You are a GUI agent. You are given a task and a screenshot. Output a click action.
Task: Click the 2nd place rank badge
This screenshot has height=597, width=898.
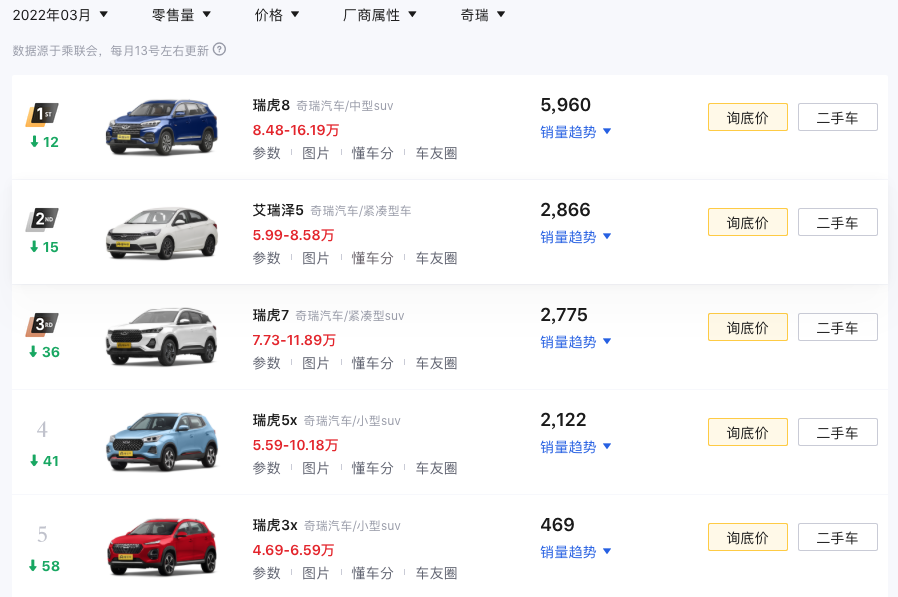42,219
